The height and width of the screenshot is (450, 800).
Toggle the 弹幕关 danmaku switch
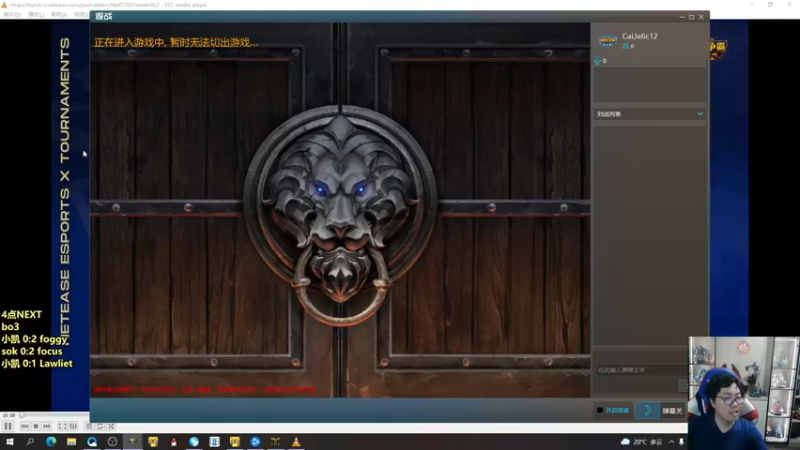672,411
